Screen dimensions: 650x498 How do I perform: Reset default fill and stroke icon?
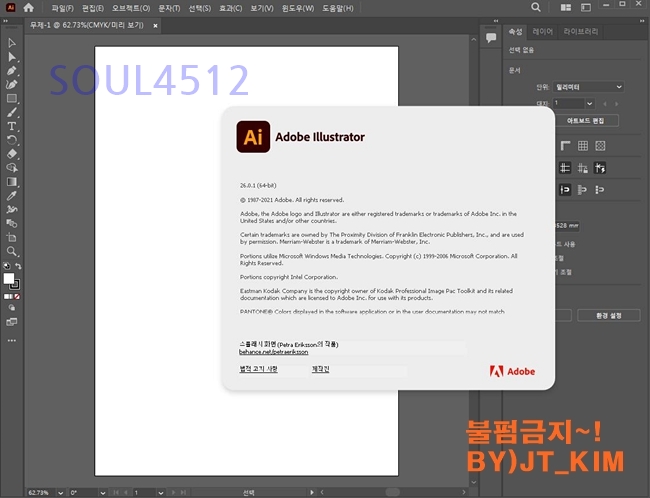tap(7, 266)
